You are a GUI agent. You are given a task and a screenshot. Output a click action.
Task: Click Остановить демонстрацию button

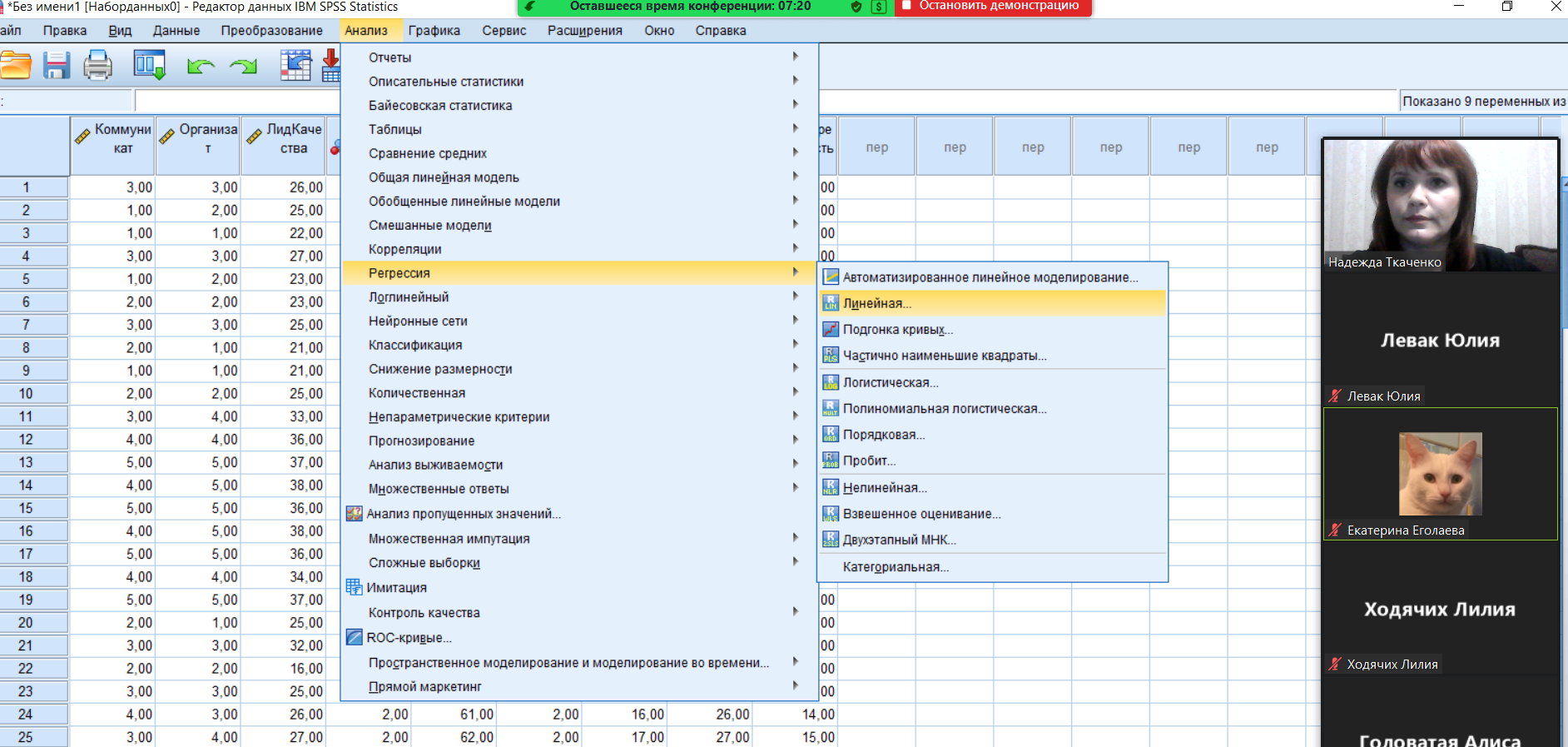pyautogui.click(x=992, y=7)
